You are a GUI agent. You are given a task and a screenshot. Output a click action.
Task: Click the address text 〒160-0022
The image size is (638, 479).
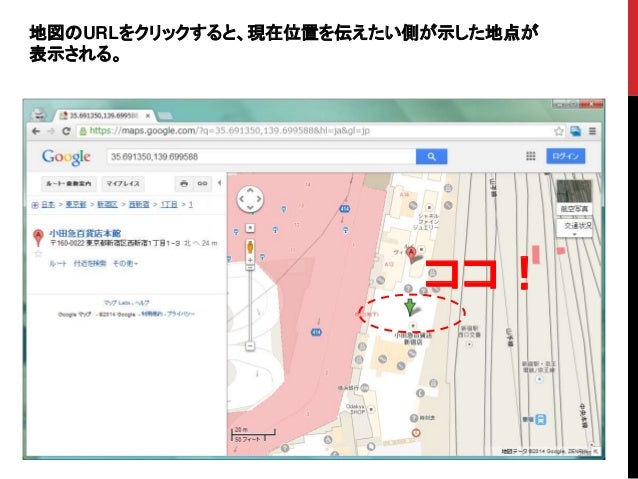(68, 243)
